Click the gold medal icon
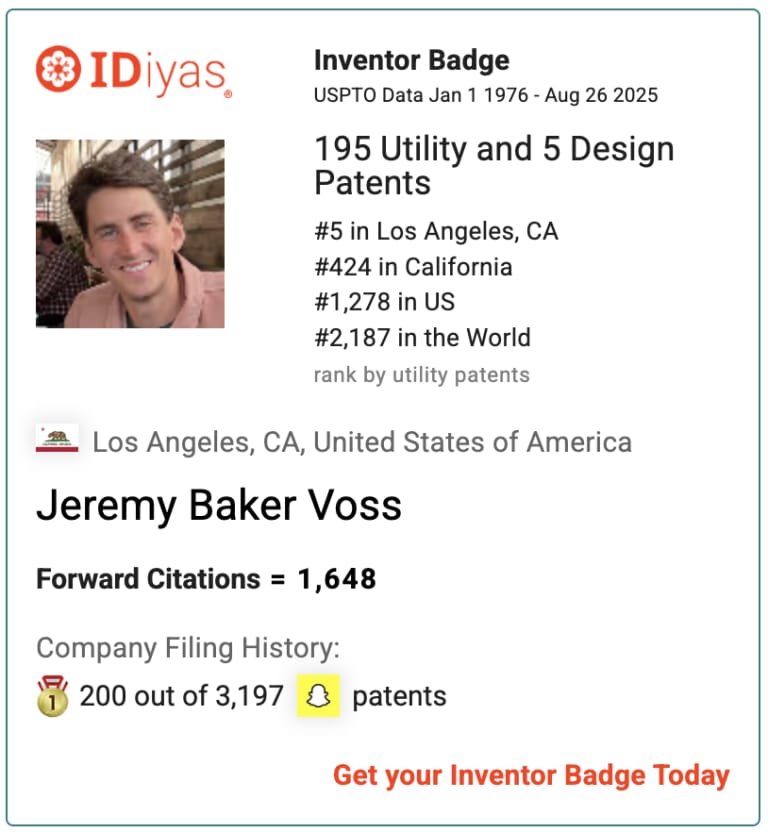 (x=52, y=696)
